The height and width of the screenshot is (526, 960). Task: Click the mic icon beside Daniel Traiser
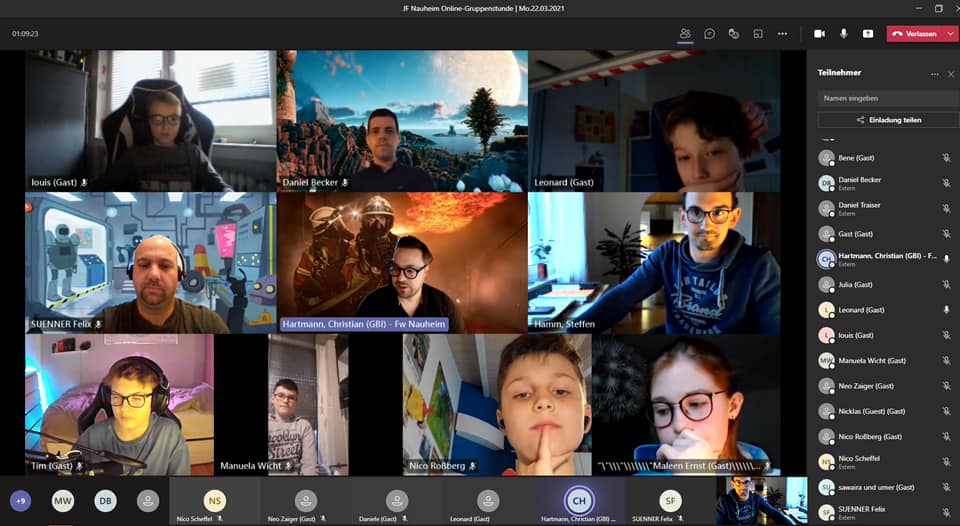pyautogui.click(x=946, y=209)
